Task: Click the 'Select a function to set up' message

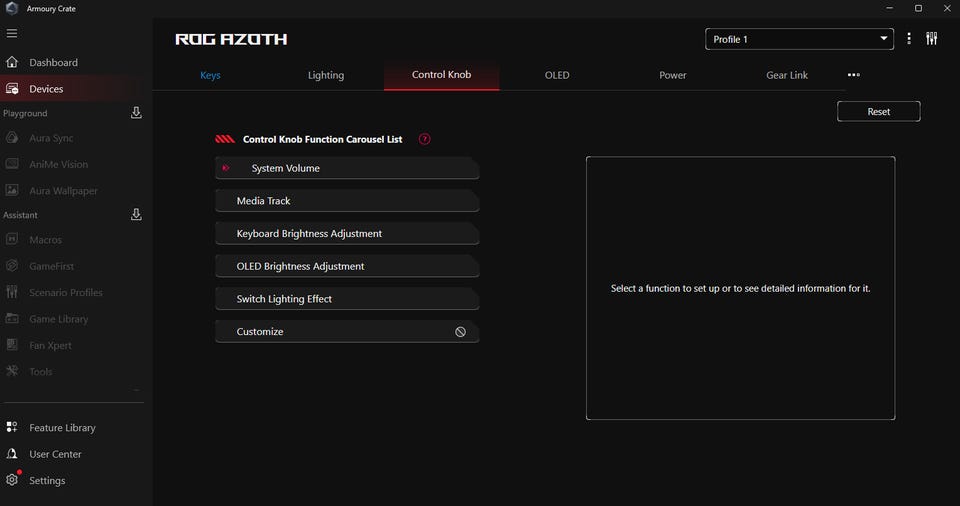Action: pos(740,288)
